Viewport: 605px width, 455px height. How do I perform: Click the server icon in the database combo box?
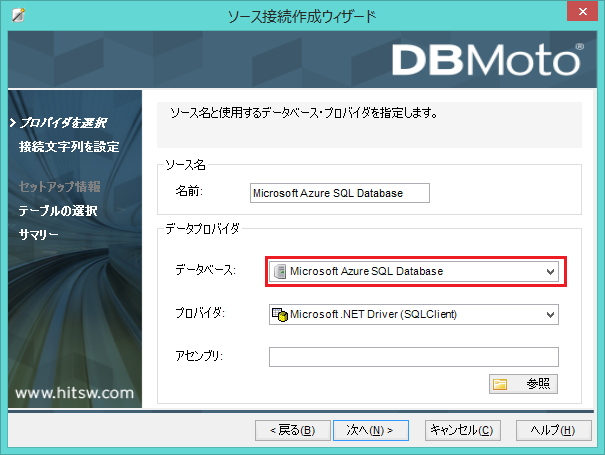point(280,272)
